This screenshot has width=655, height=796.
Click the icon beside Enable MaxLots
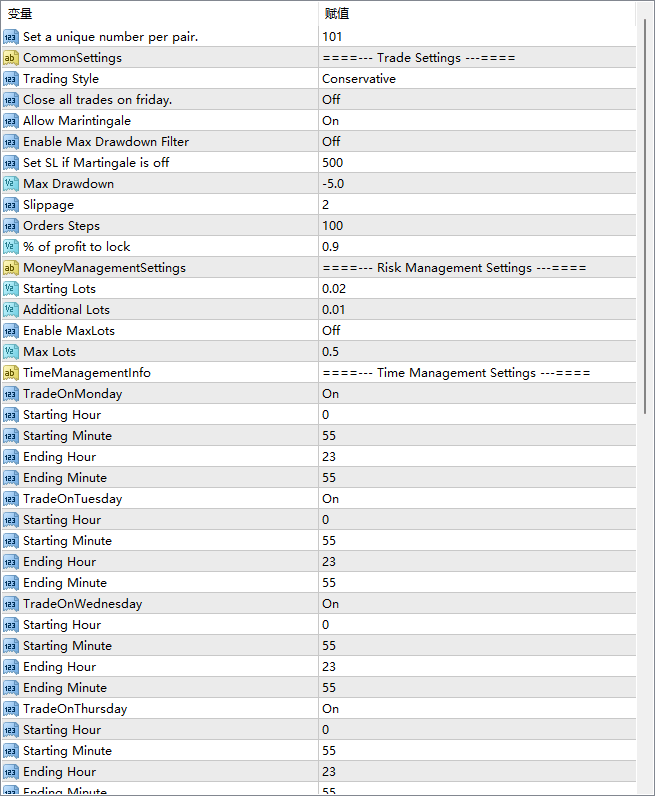(11, 331)
